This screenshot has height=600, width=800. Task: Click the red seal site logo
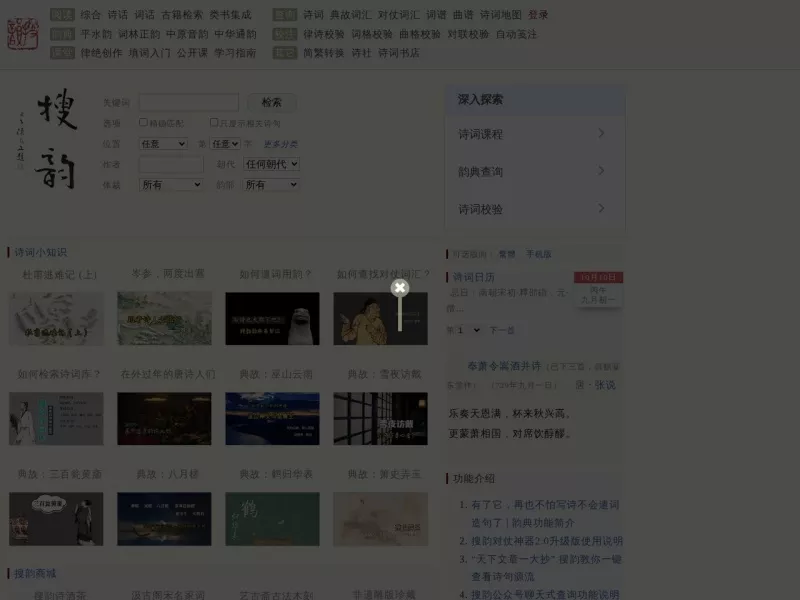[x=23, y=33]
